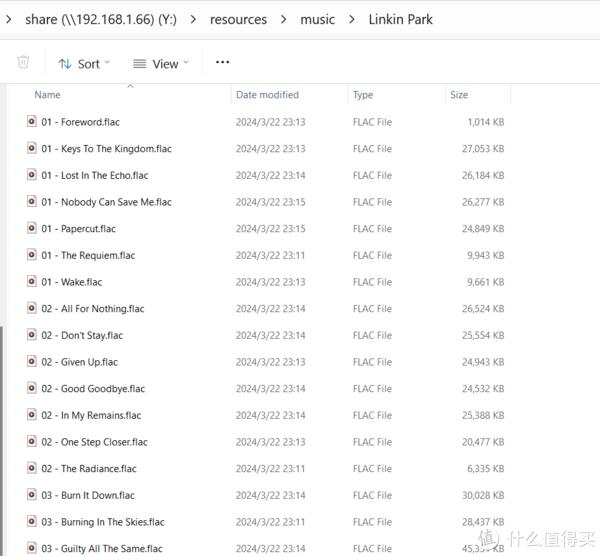This screenshot has width=600, height=556.
Task: Click the file icon of The Radiance.flac
Action: [32, 468]
